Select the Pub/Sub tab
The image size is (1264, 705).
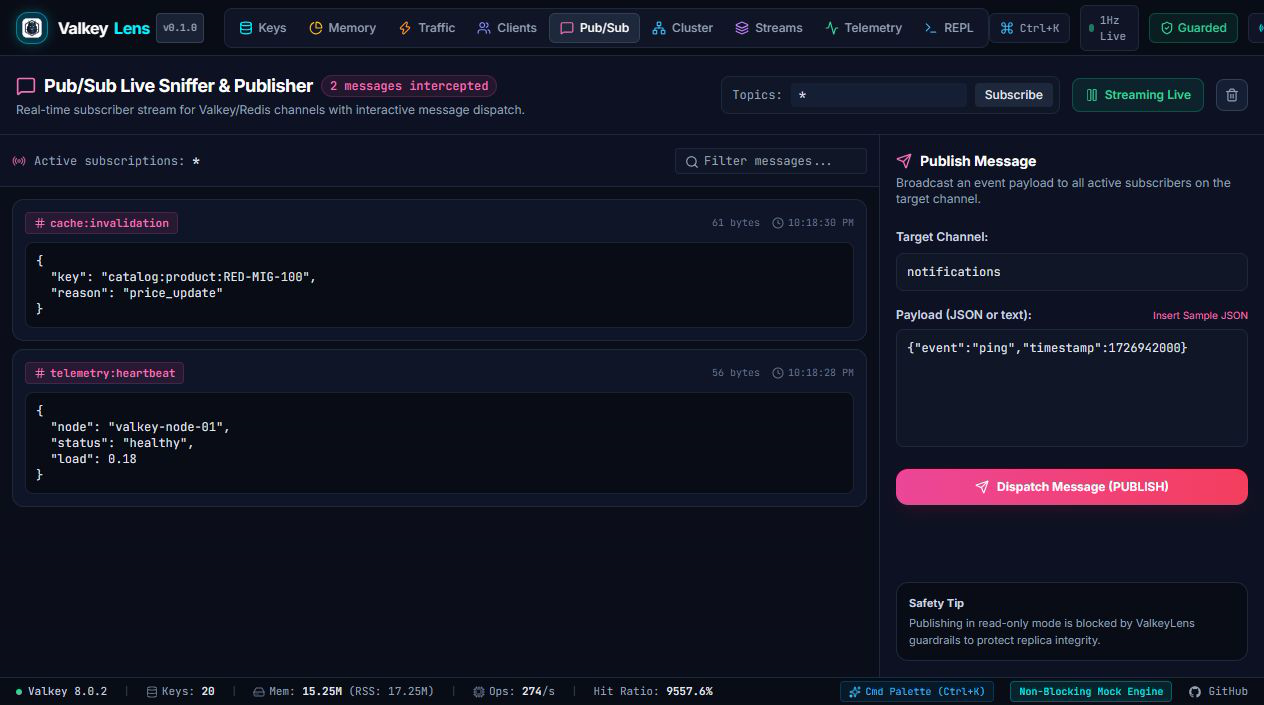(x=595, y=28)
